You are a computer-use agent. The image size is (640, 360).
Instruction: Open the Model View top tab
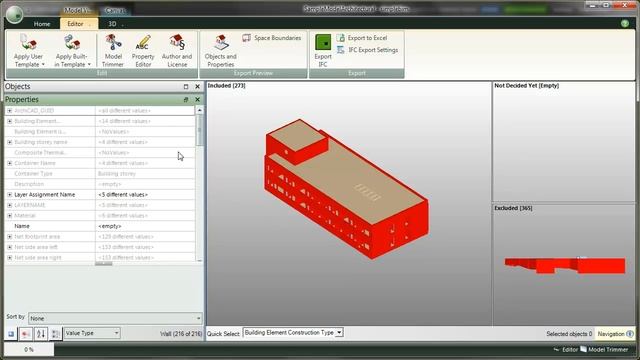(78, 10)
